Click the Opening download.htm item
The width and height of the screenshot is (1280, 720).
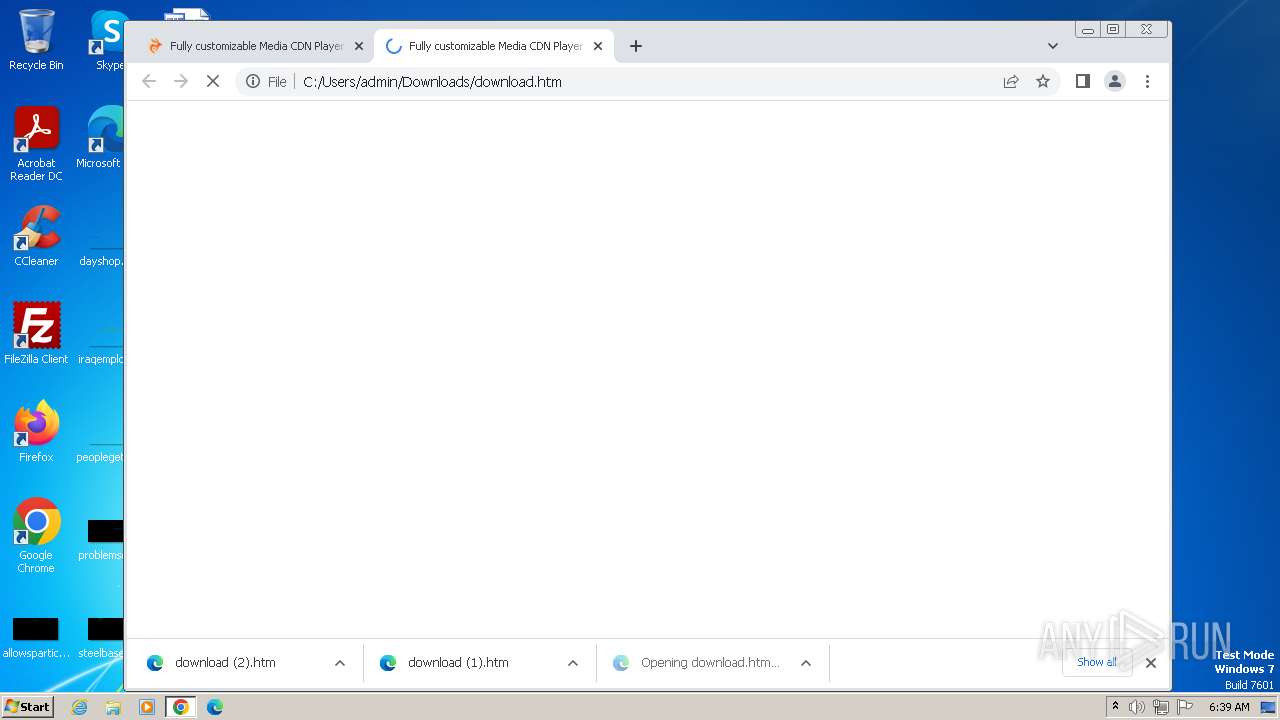pos(696,663)
